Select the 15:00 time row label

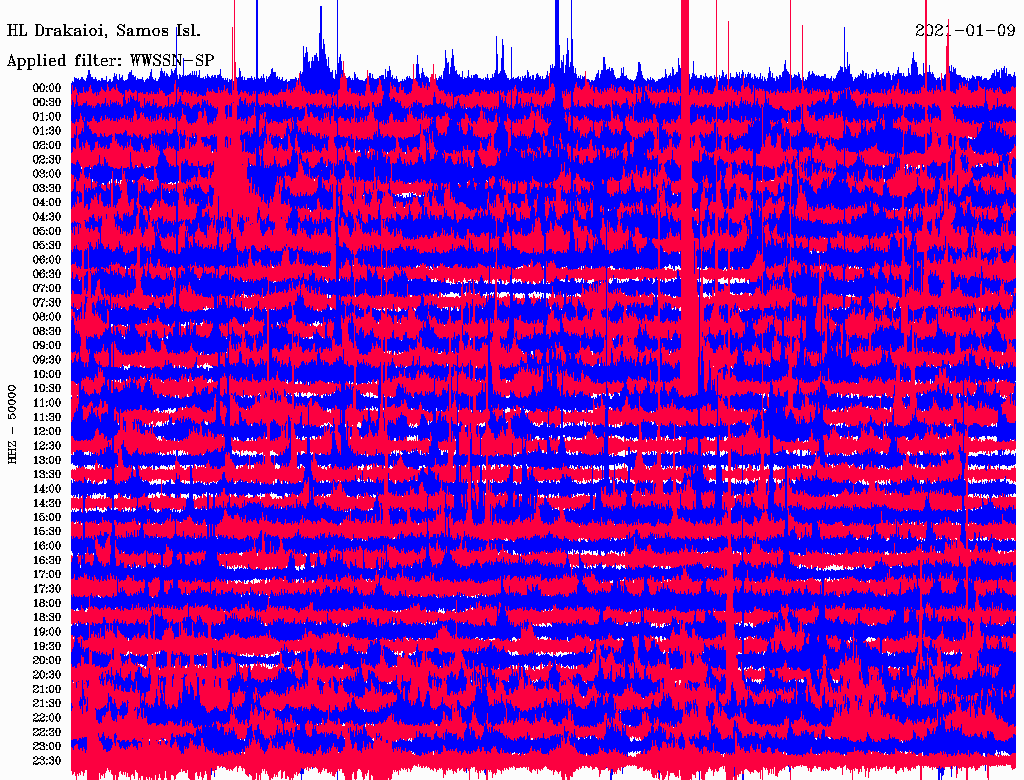point(47,517)
